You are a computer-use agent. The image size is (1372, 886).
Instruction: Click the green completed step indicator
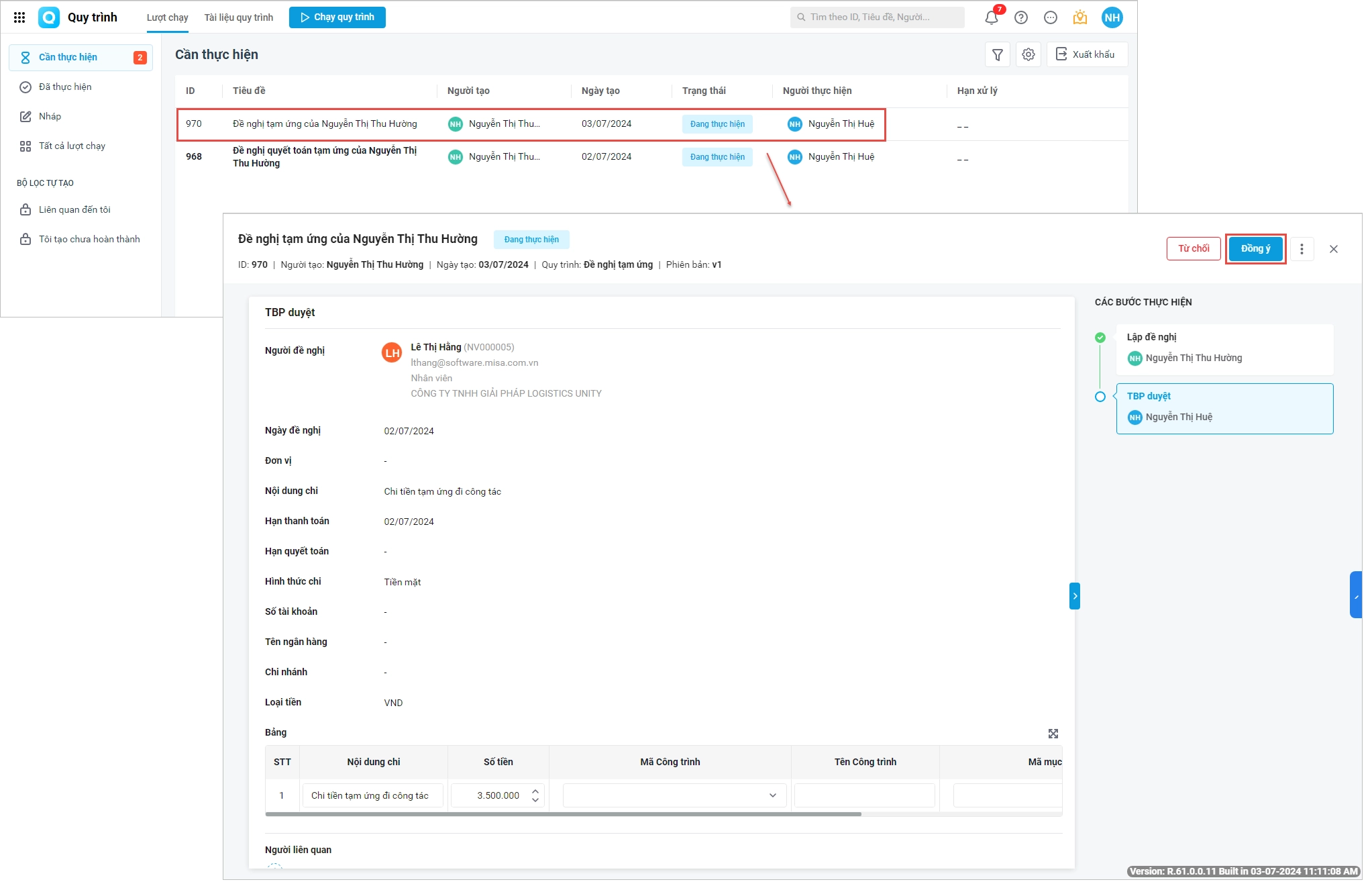click(1100, 338)
